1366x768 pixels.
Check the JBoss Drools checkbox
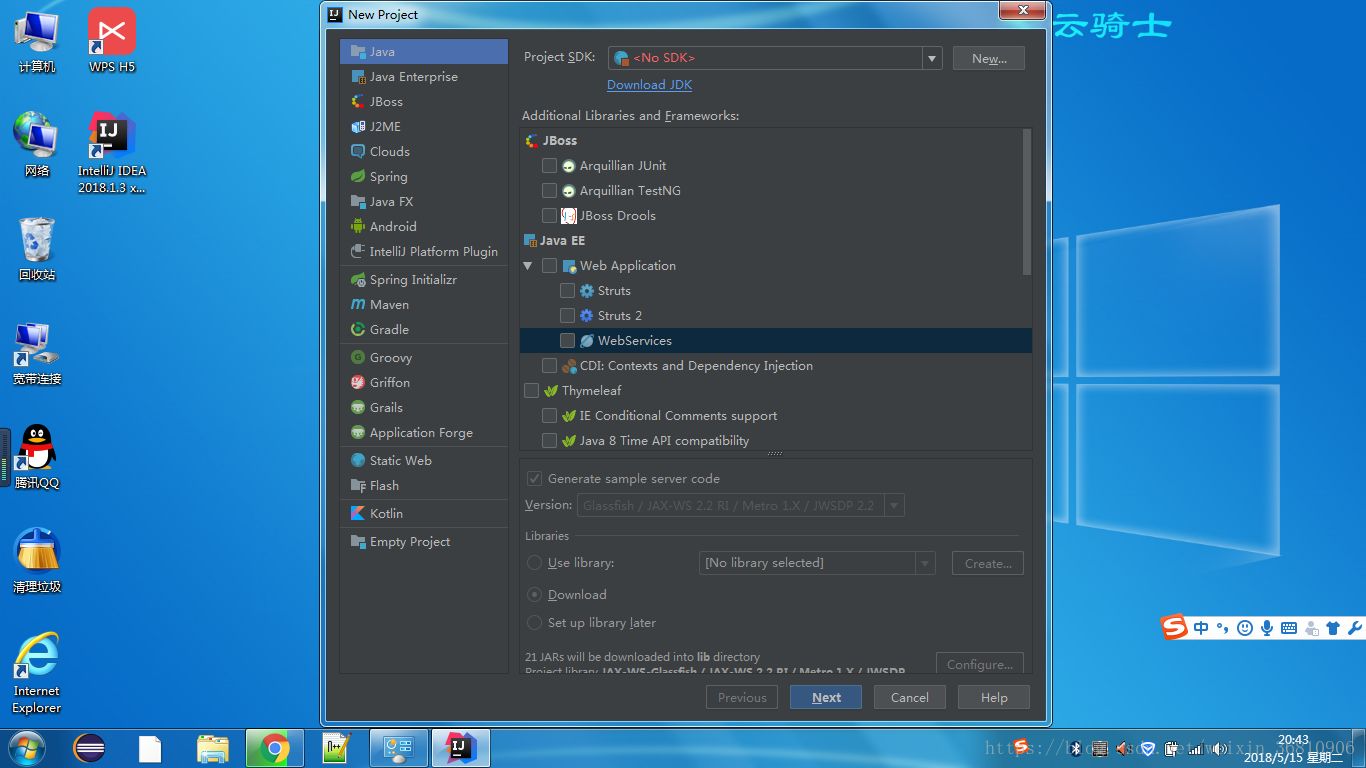point(549,216)
